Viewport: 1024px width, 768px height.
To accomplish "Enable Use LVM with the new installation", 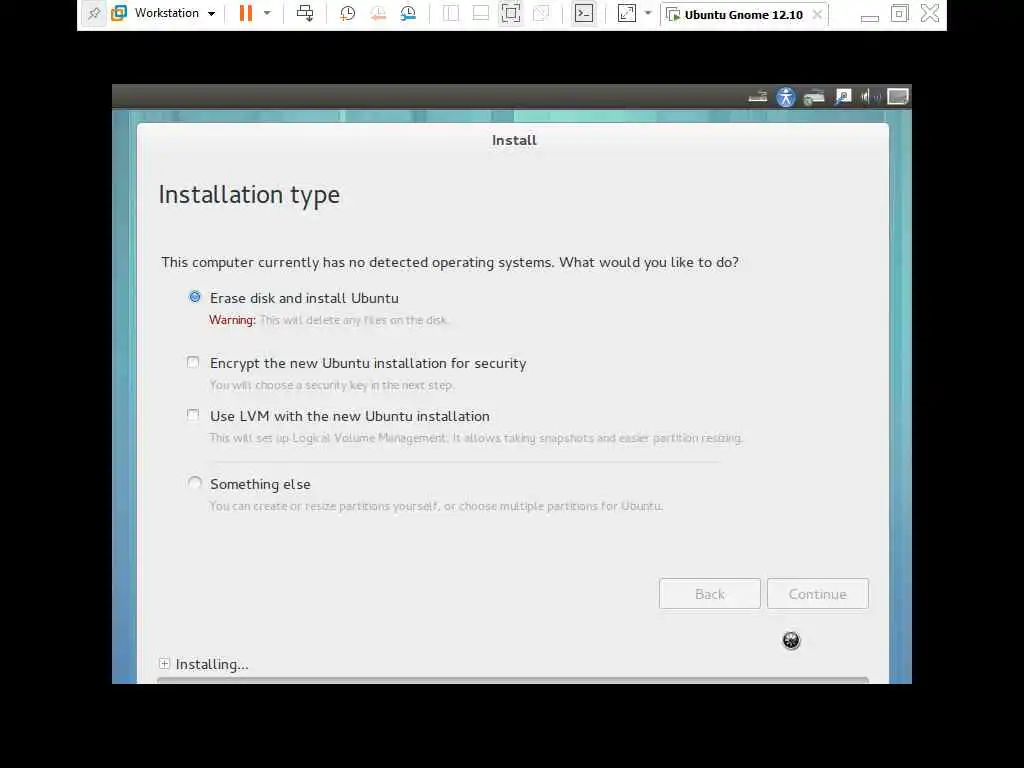I will point(193,415).
